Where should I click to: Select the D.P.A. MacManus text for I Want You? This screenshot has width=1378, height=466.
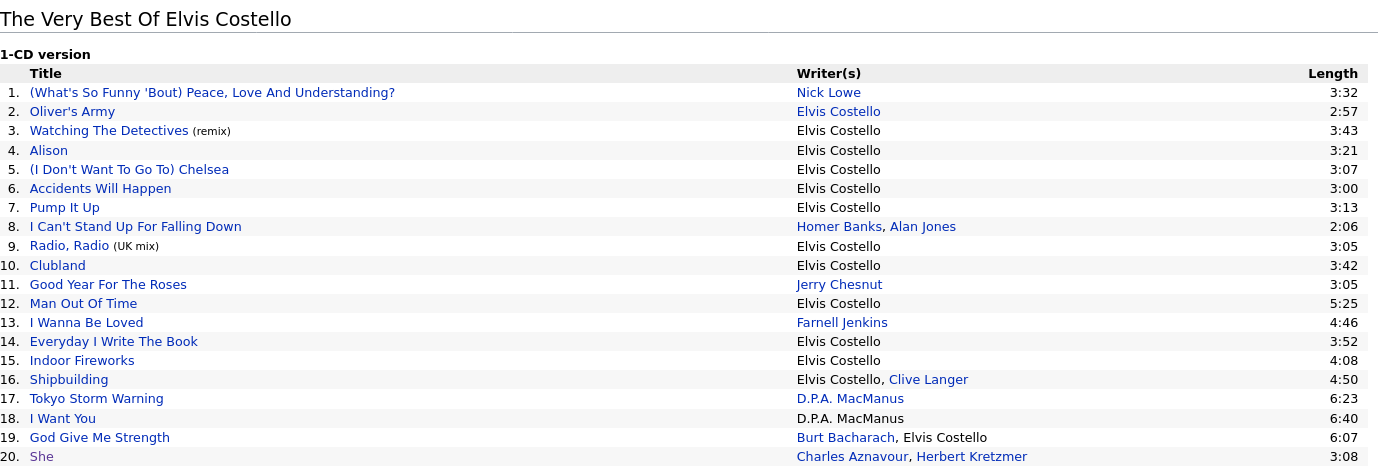pyautogui.click(x=850, y=419)
